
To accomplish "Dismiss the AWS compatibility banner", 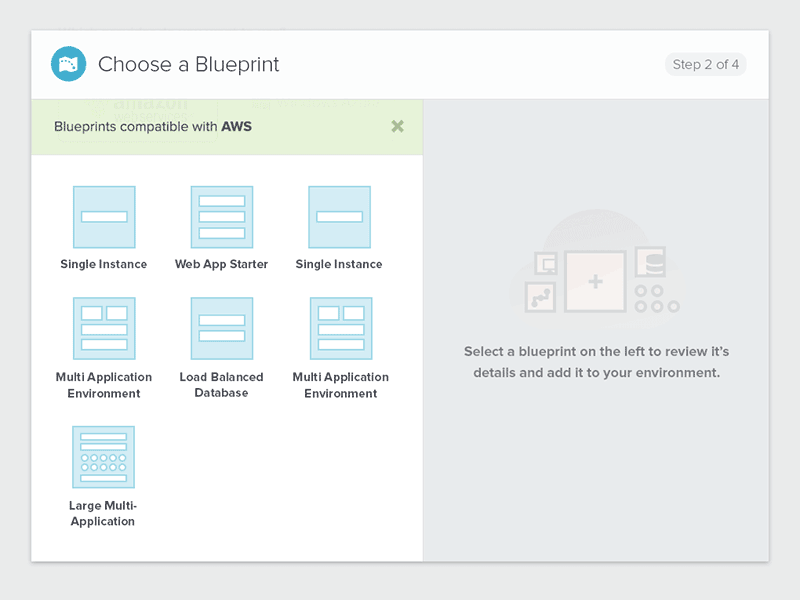I will point(397,126).
